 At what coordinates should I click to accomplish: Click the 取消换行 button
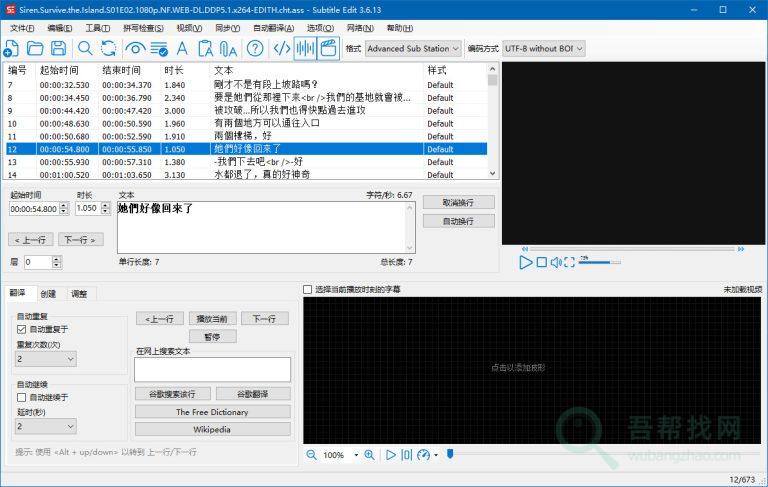tap(458, 202)
